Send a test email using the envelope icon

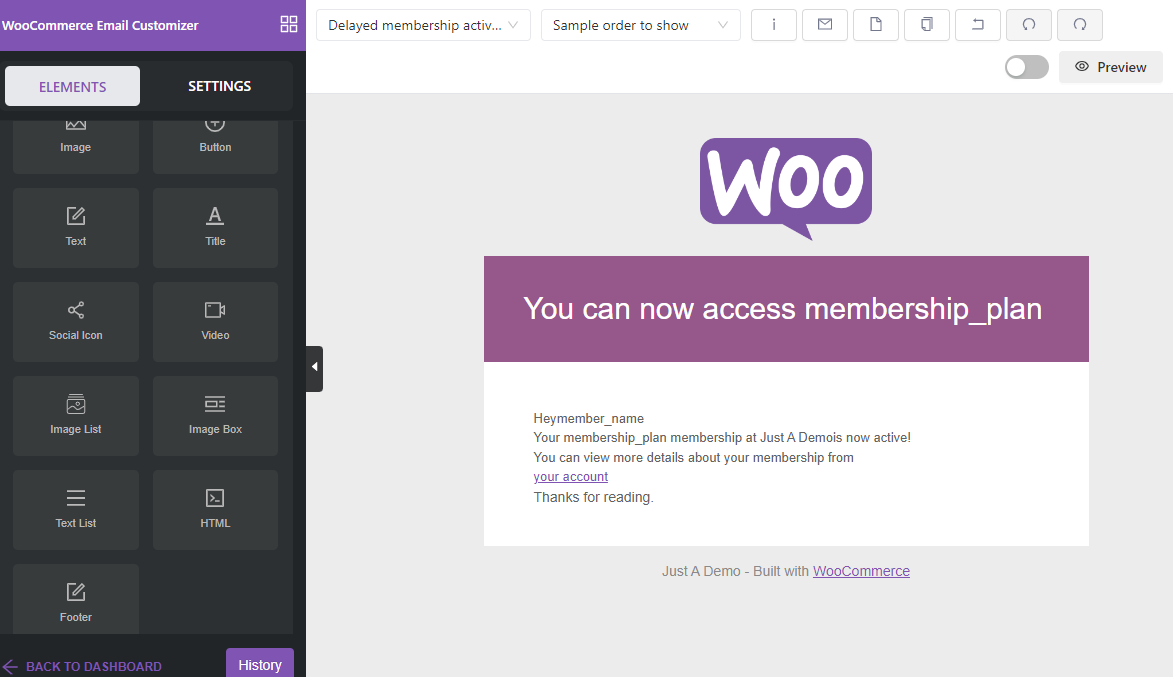tap(824, 24)
